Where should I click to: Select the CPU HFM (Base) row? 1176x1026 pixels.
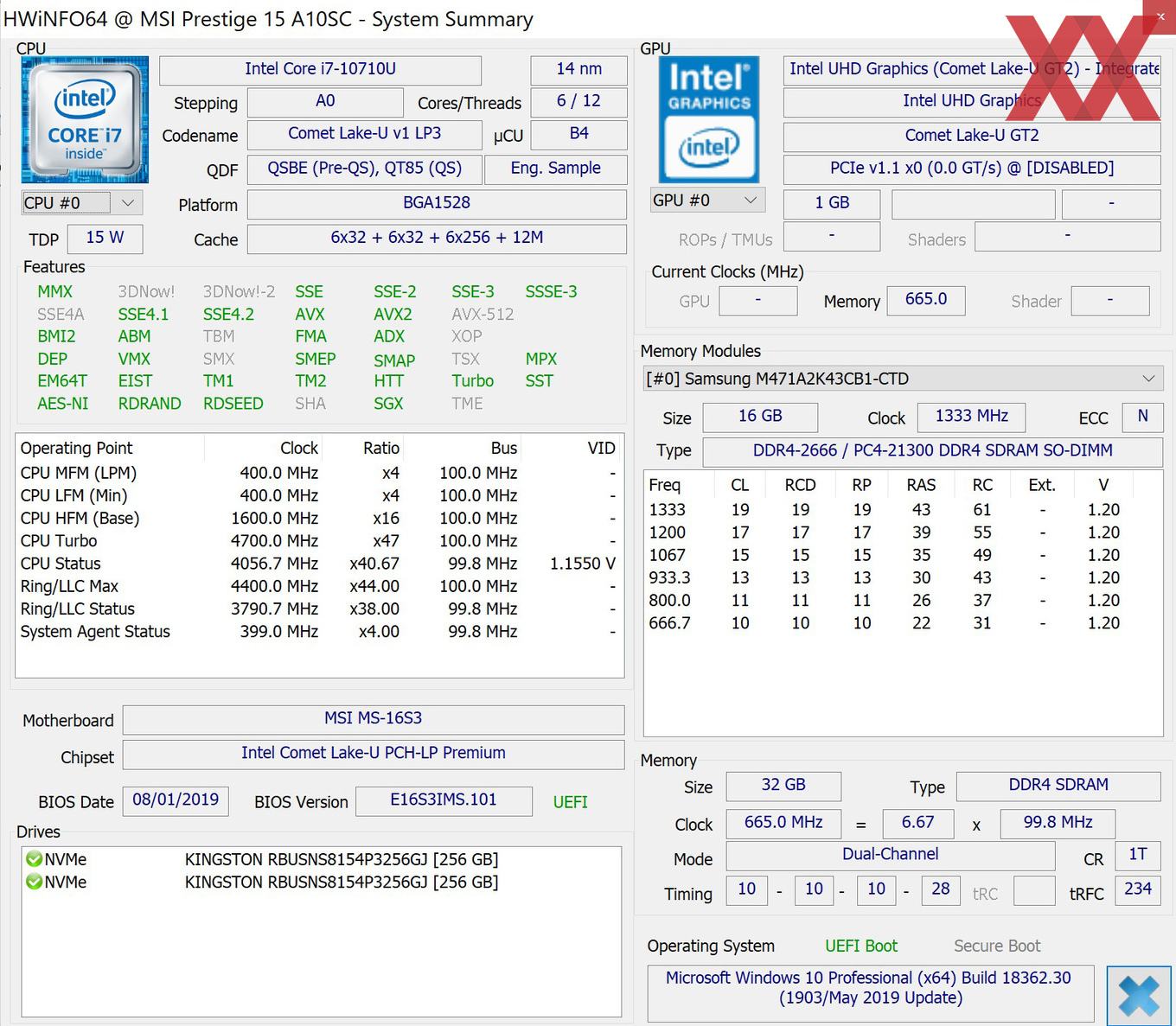tap(319, 518)
